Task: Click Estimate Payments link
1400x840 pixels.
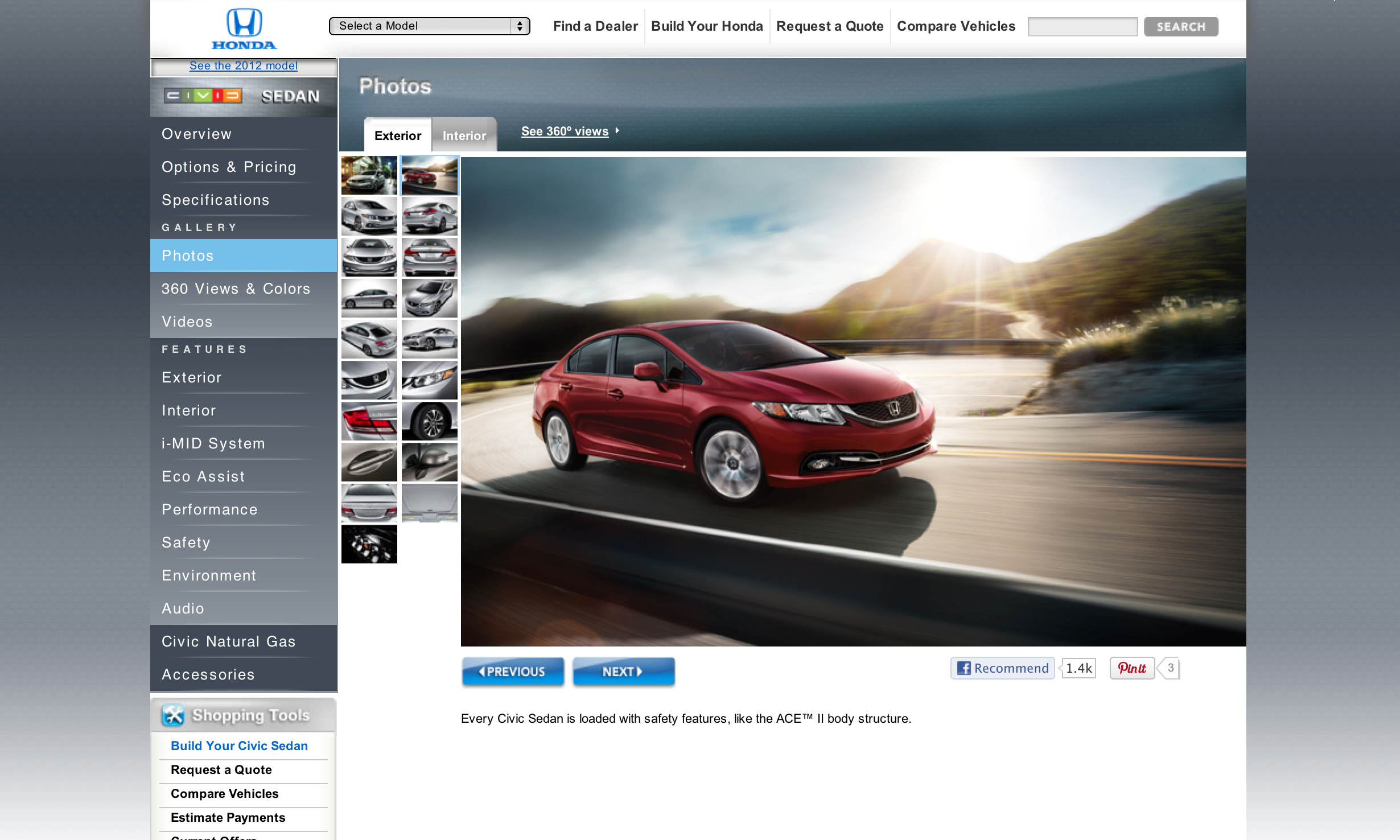Action: (228, 818)
